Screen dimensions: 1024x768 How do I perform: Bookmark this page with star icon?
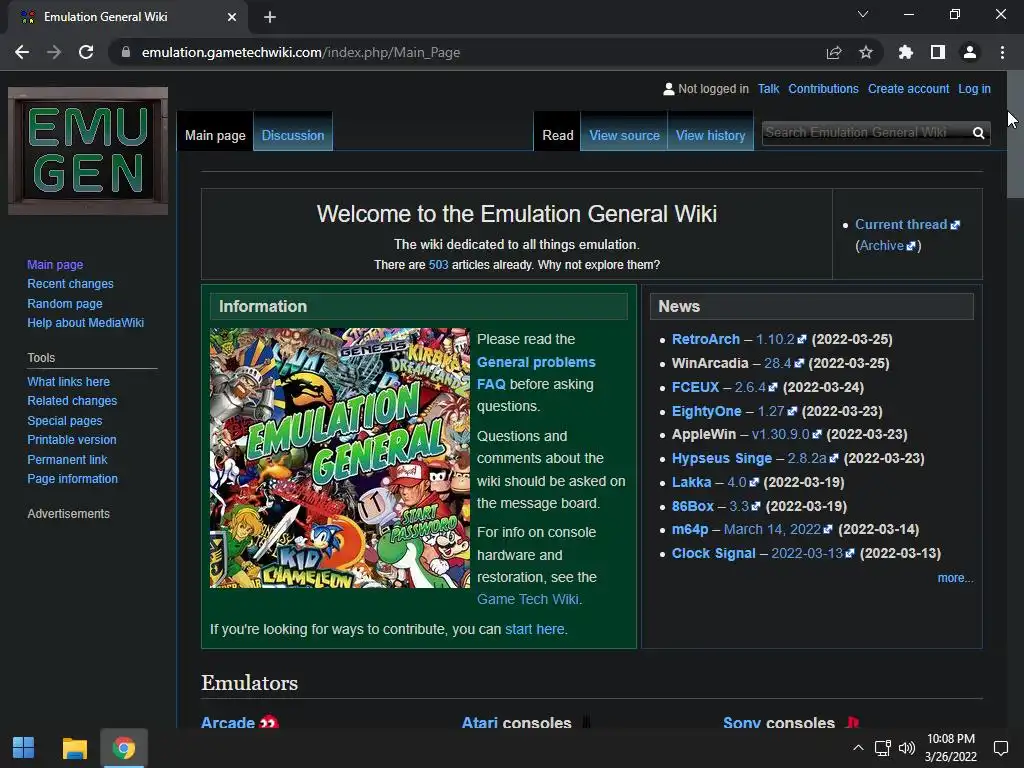(866, 52)
